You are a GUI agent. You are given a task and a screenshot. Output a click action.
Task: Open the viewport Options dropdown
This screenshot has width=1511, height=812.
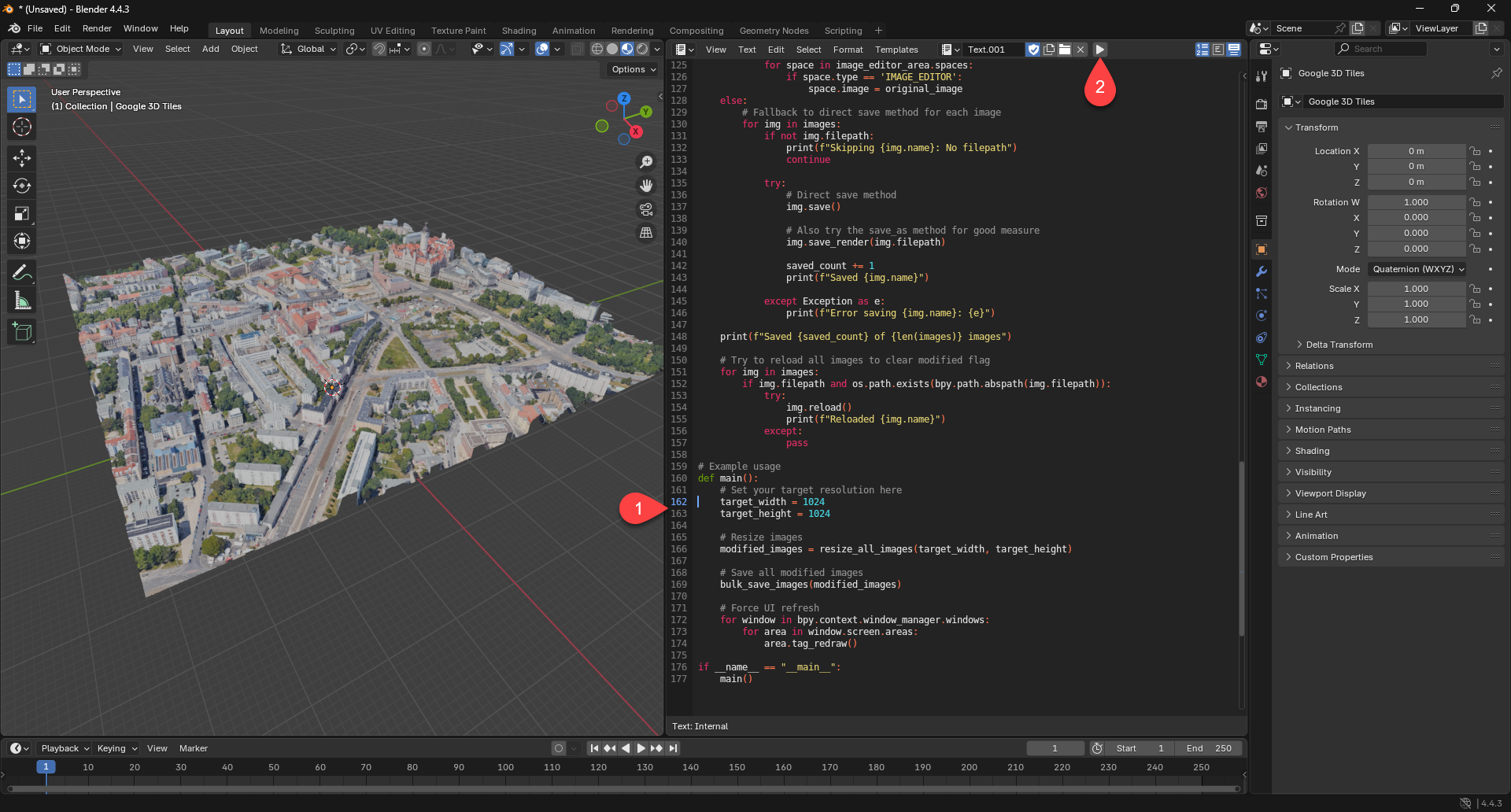[x=634, y=69]
